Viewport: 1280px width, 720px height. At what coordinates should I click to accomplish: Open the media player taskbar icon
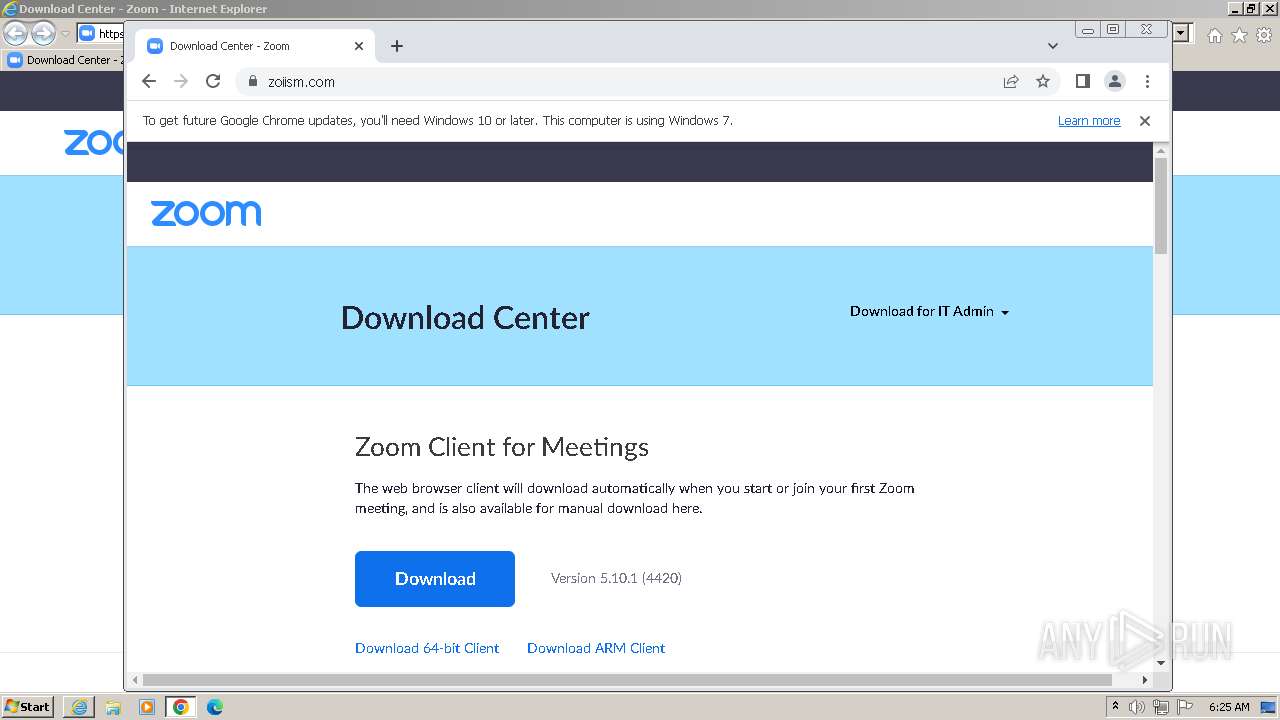tap(147, 707)
